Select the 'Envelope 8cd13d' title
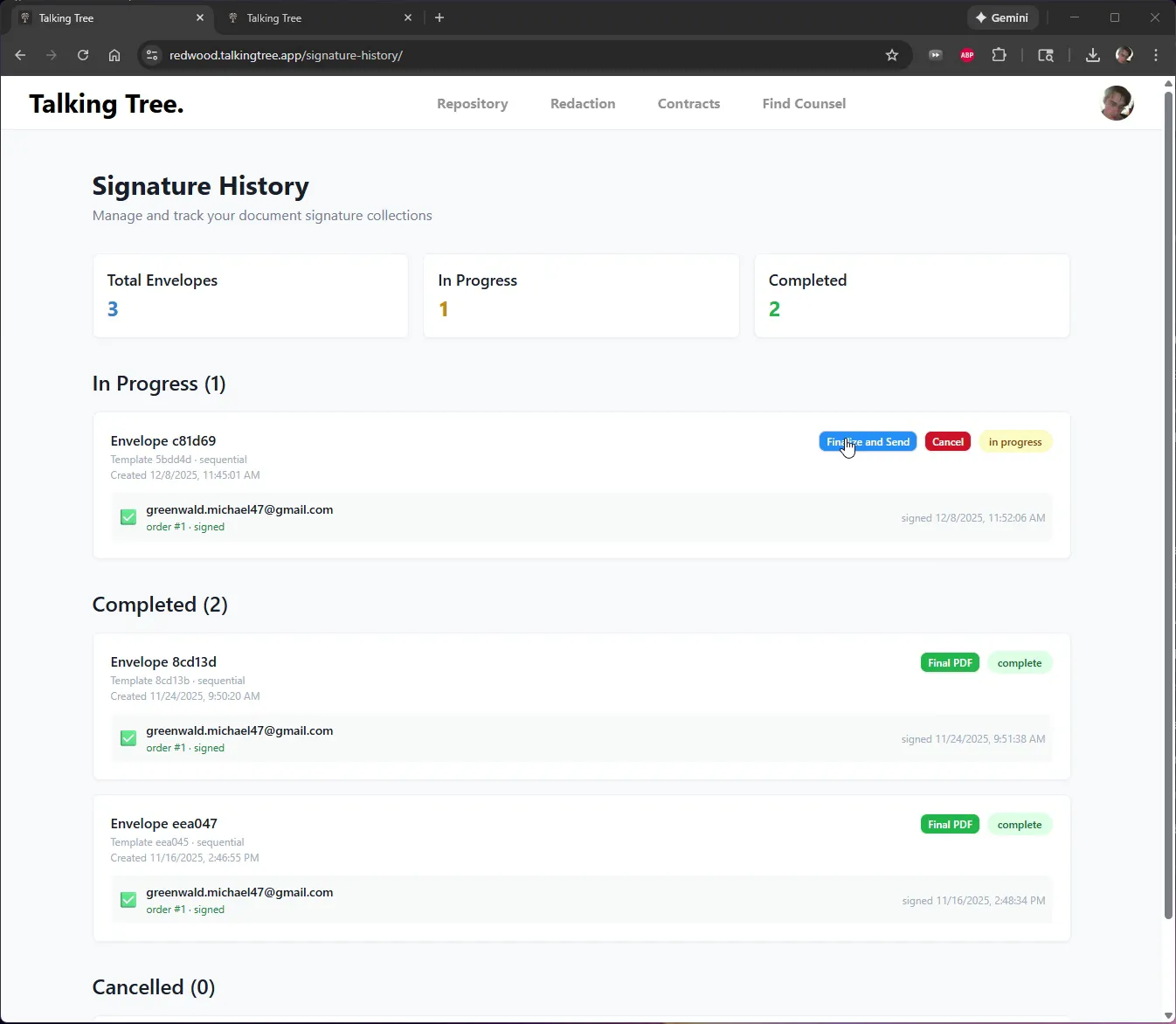Viewport: 1176px width, 1024px height. [163, 662]
